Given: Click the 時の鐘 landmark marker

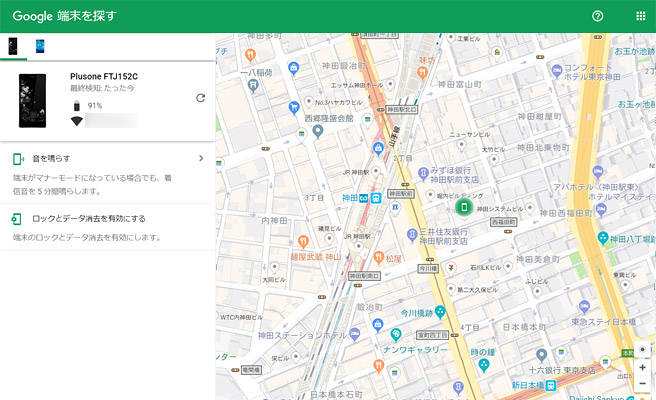Looking at the screenshot, I should (484, 365).
